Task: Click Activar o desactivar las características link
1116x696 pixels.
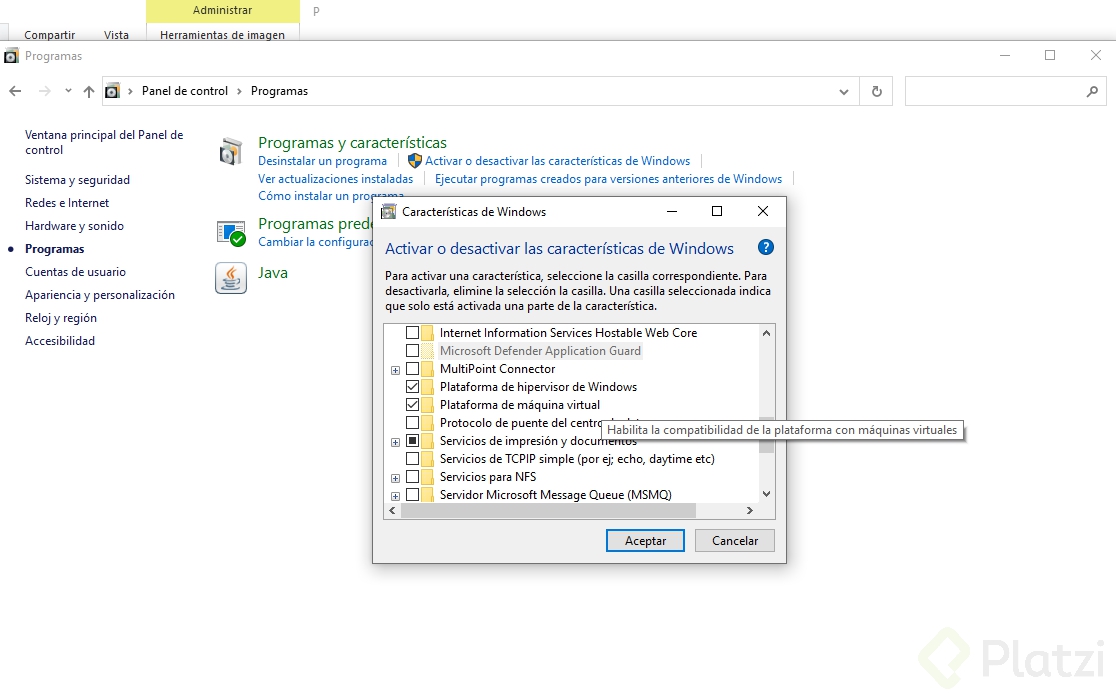Action: 557,161
